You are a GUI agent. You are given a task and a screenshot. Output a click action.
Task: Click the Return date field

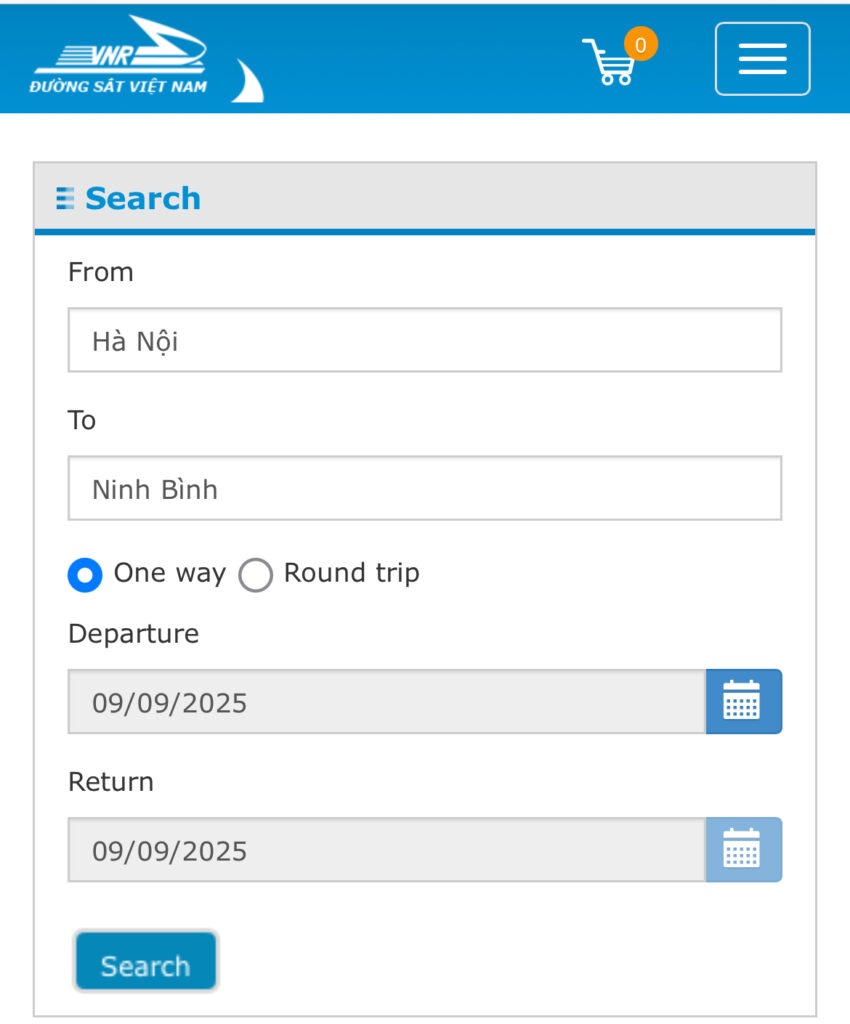387,850
